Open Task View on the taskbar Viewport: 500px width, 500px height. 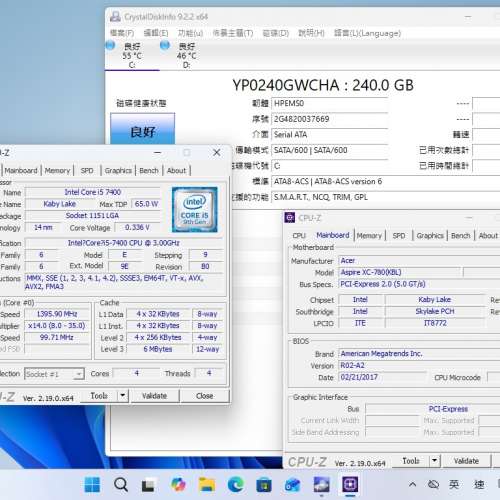[x=148, y=485]
